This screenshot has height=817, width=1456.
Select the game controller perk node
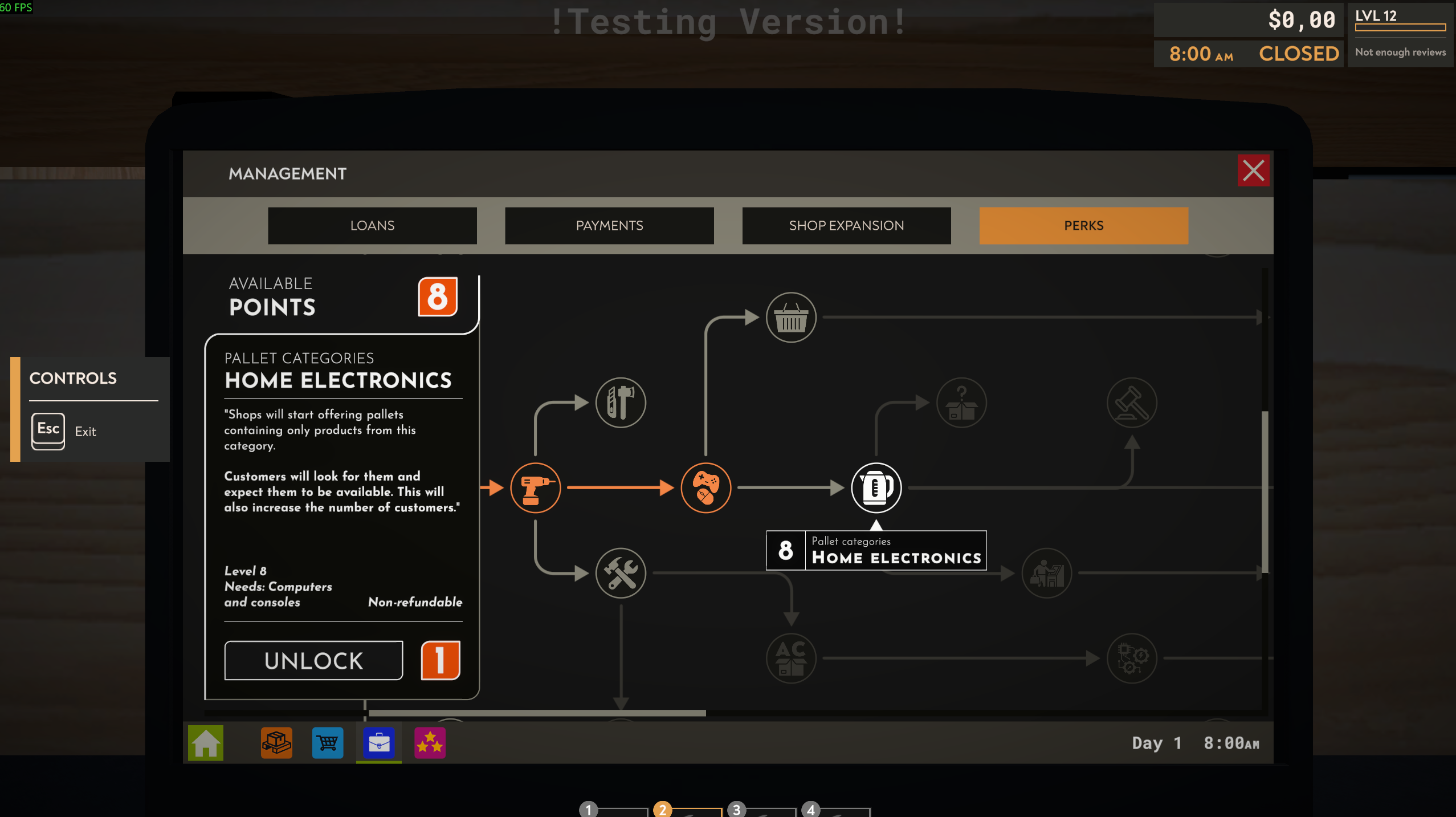(x=705, y=487)
